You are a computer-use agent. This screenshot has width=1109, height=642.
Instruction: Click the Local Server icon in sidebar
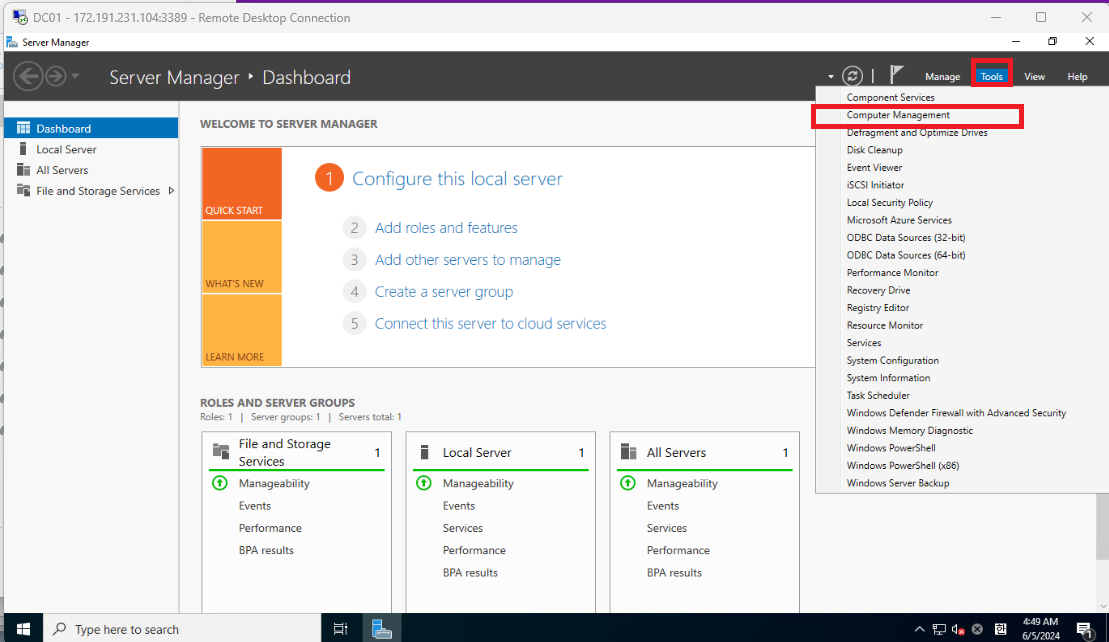23,149
